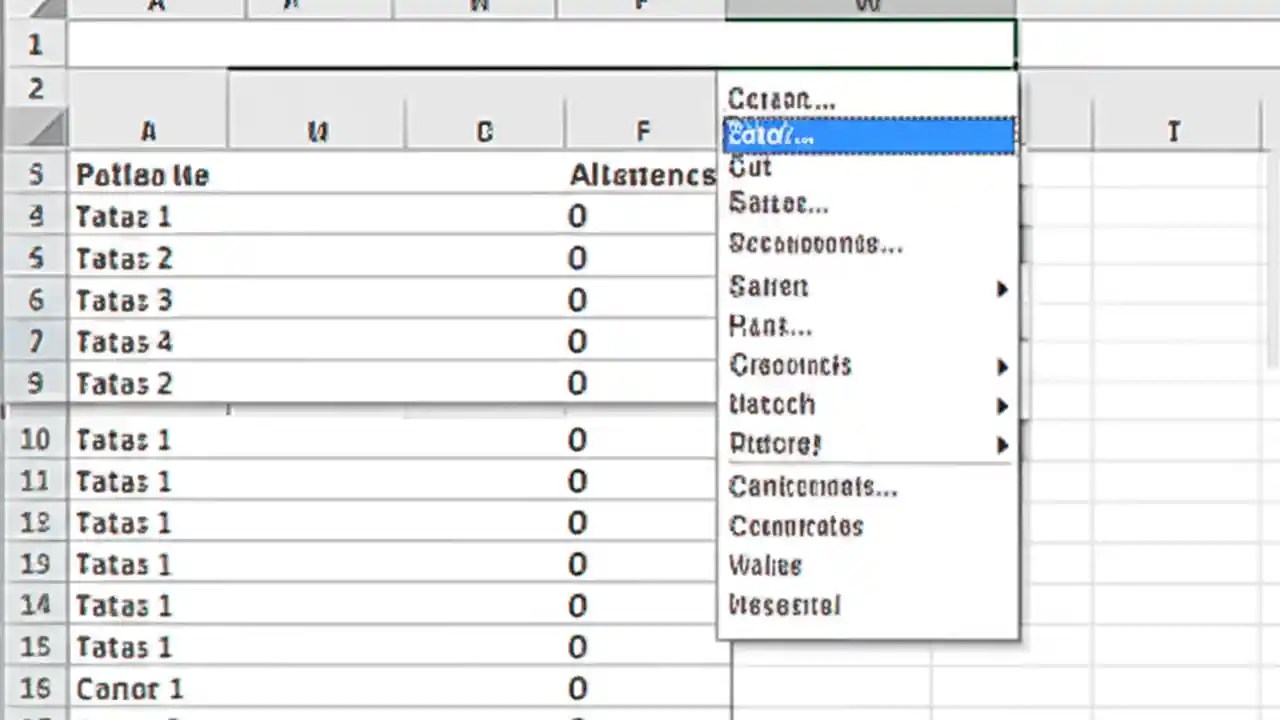The image size is (1280, 720).
Task: Select the cell containing "Tatas 4"
Action: click(x=123, y=342)
